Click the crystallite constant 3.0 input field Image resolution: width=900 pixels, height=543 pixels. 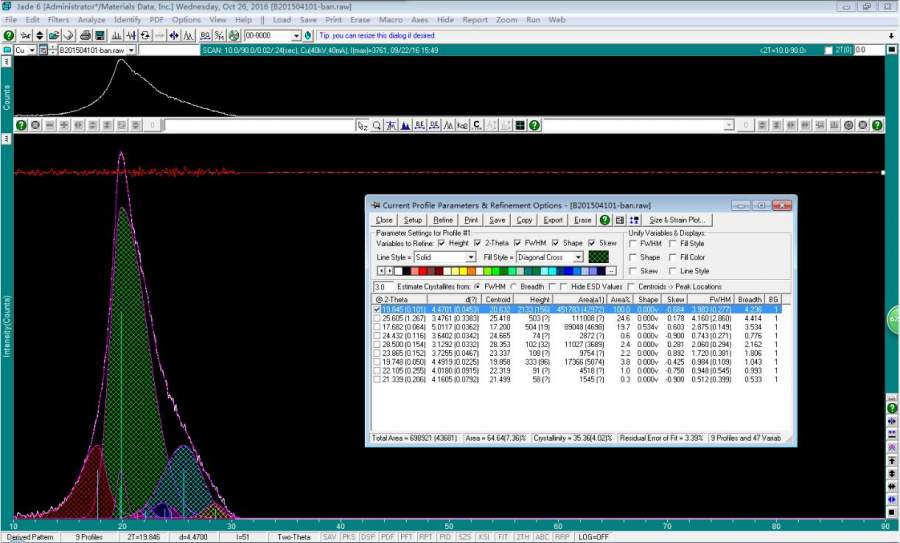coord(383,286)
